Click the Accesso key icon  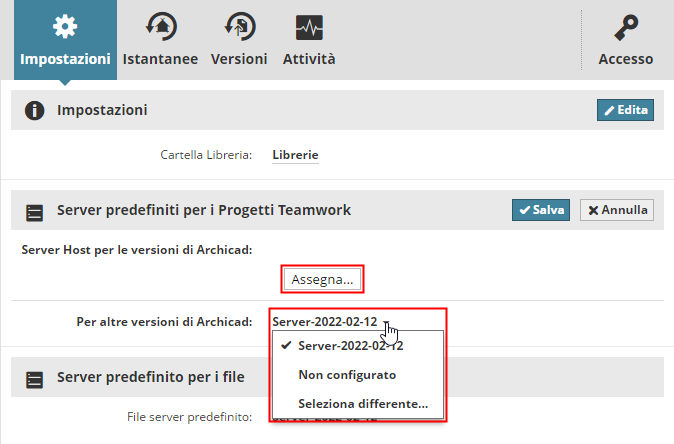pyautogui.click(x=626, y=26)
